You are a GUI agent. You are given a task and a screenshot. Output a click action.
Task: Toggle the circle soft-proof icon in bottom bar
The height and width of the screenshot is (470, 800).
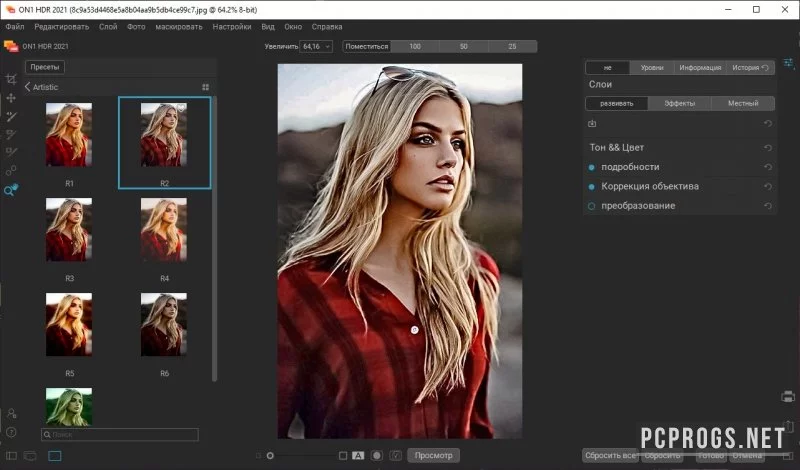(377, 456)
